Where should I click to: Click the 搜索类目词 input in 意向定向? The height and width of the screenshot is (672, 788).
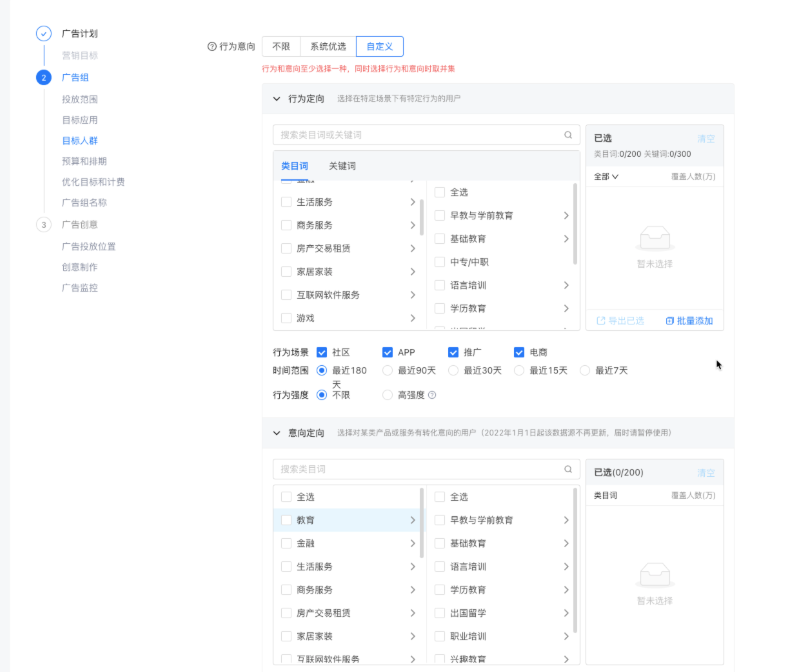(x=420, y=469)
